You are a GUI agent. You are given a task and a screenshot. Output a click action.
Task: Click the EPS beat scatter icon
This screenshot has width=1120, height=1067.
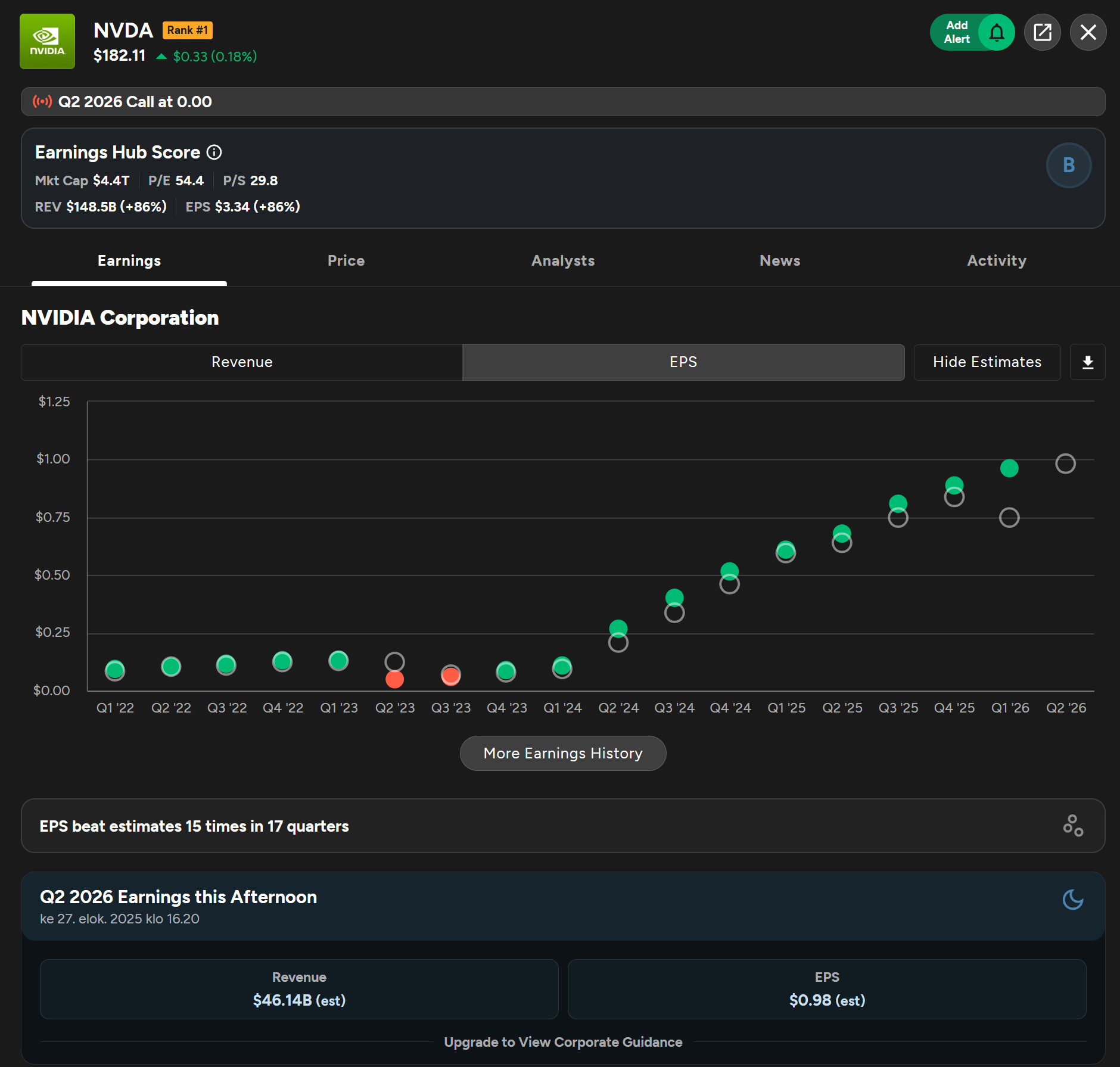[x=1073, y=826]
